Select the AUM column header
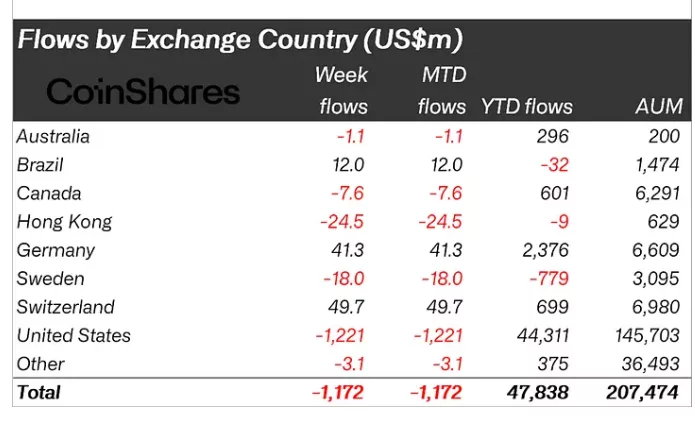The width and height of the screenshot is (695, 431). (657, 106)
